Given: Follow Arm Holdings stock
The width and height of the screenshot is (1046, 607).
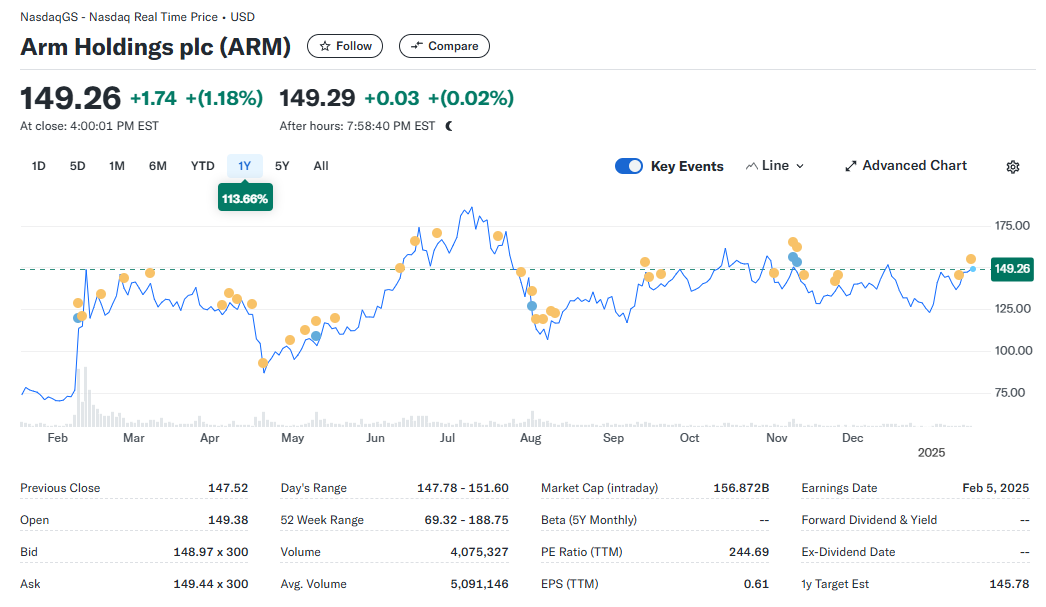Looking at the screenshot, I should coord(345,46).
